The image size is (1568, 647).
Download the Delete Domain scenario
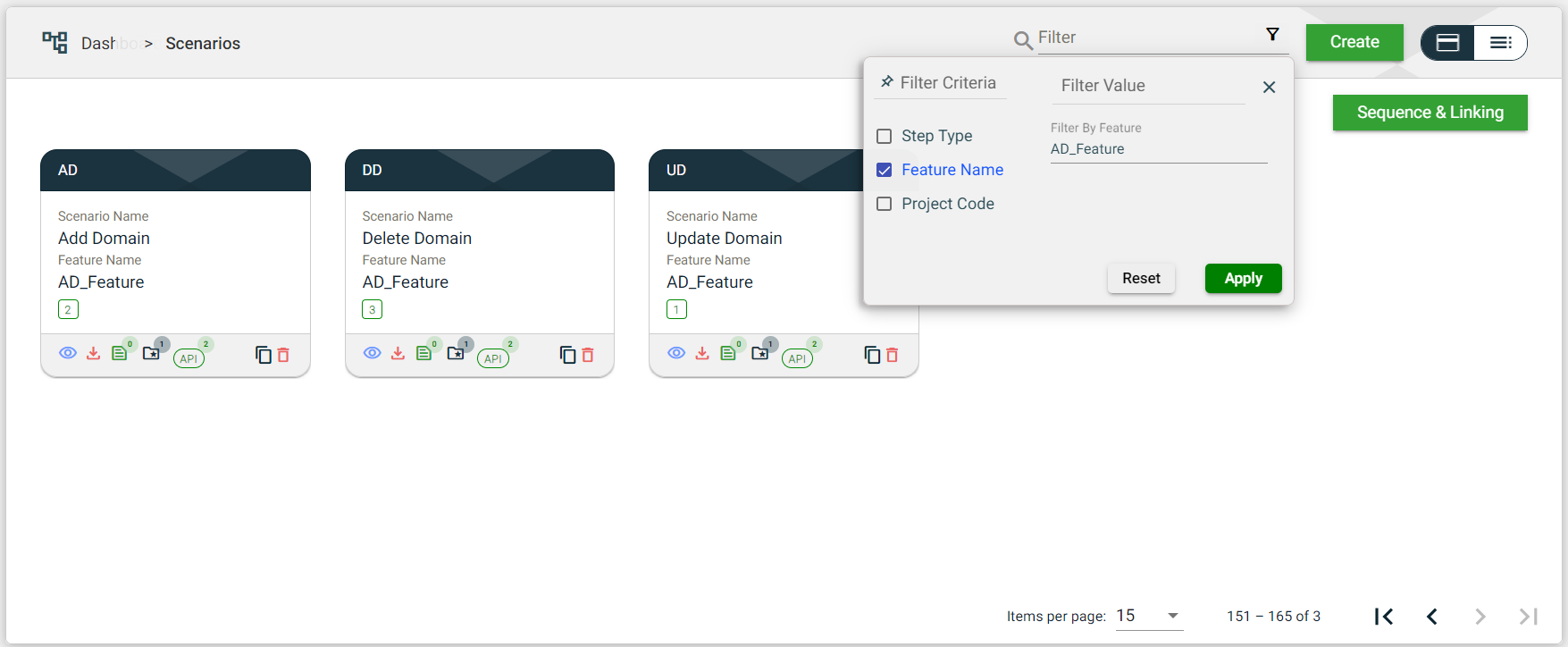pyautogui.click(x=398, y=354)
